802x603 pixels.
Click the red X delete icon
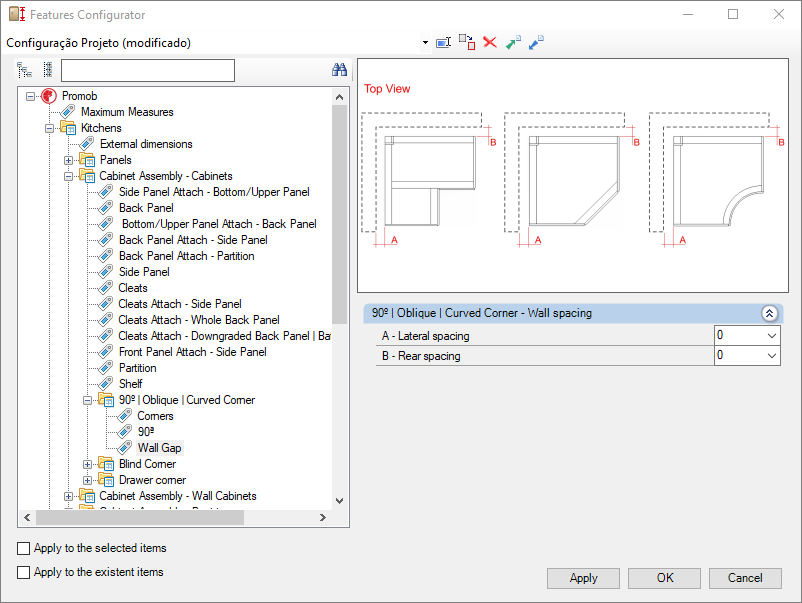point(490,42)
